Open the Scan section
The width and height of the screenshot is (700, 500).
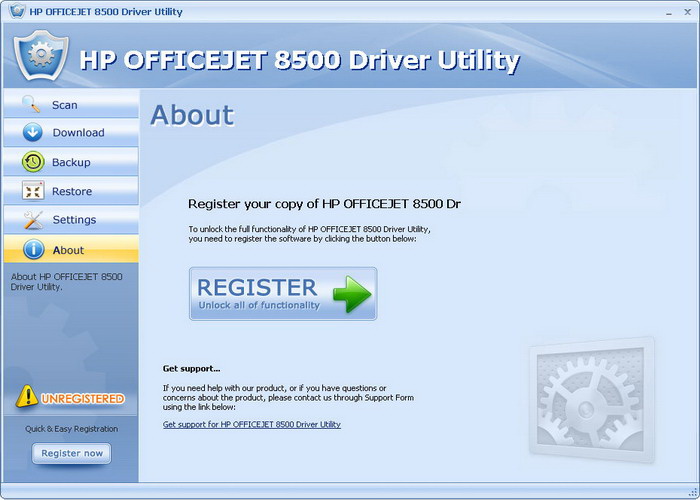click(71, 104)
